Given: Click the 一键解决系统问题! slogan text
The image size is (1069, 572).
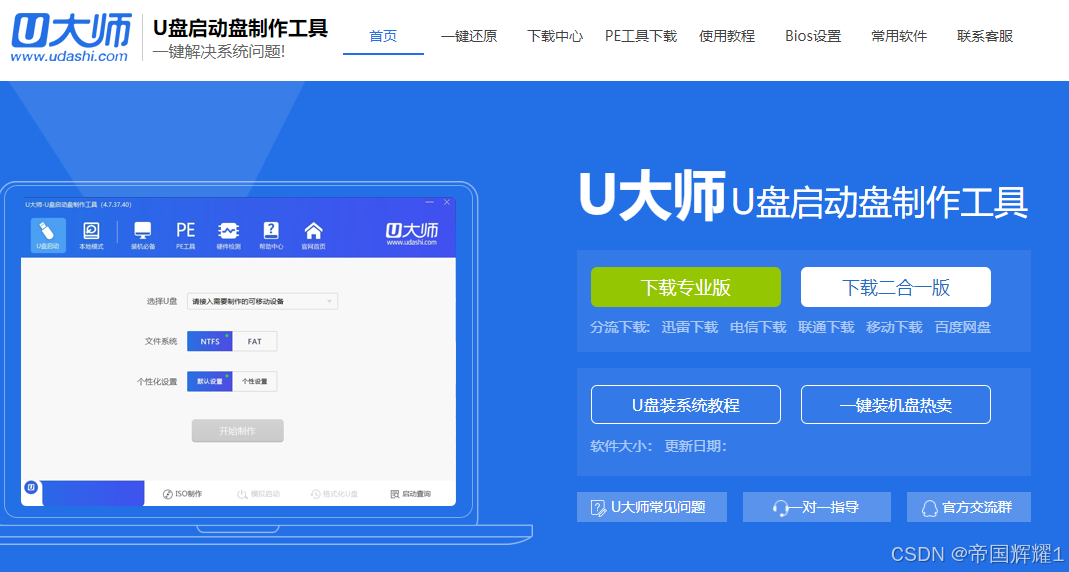Looking at the screenshot, I should (x=218, y=52).
